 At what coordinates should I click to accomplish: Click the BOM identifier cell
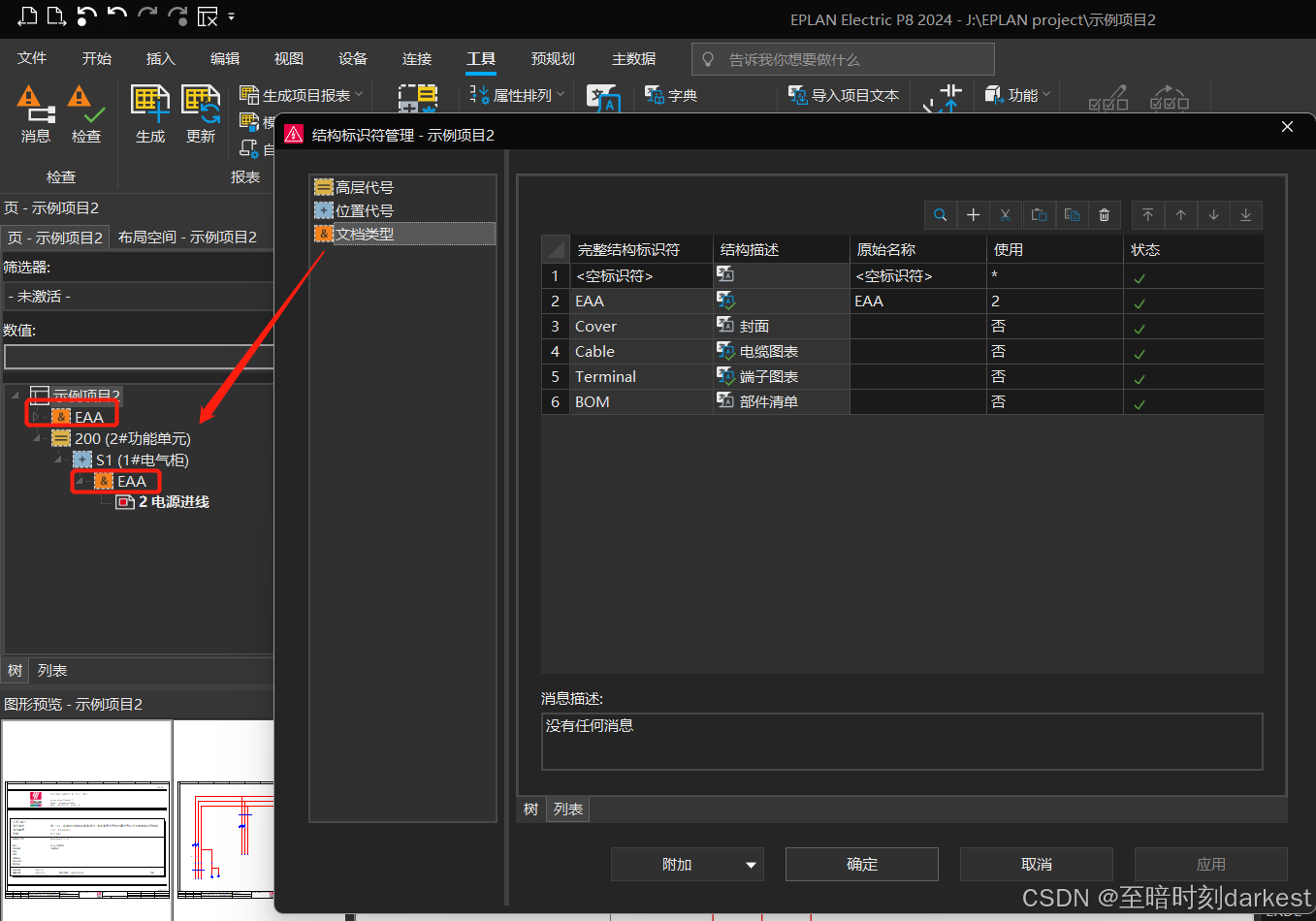tap(641, 401)
